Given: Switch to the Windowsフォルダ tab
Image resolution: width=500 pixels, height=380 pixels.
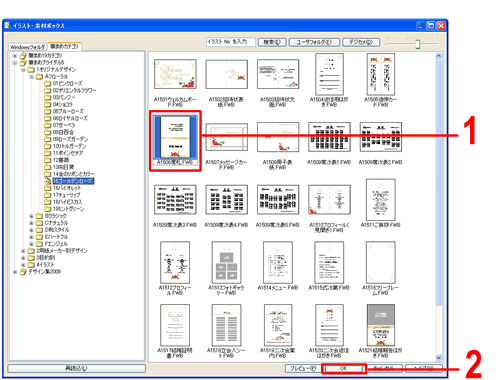Looking at the screenshot, I should point(27,47).
